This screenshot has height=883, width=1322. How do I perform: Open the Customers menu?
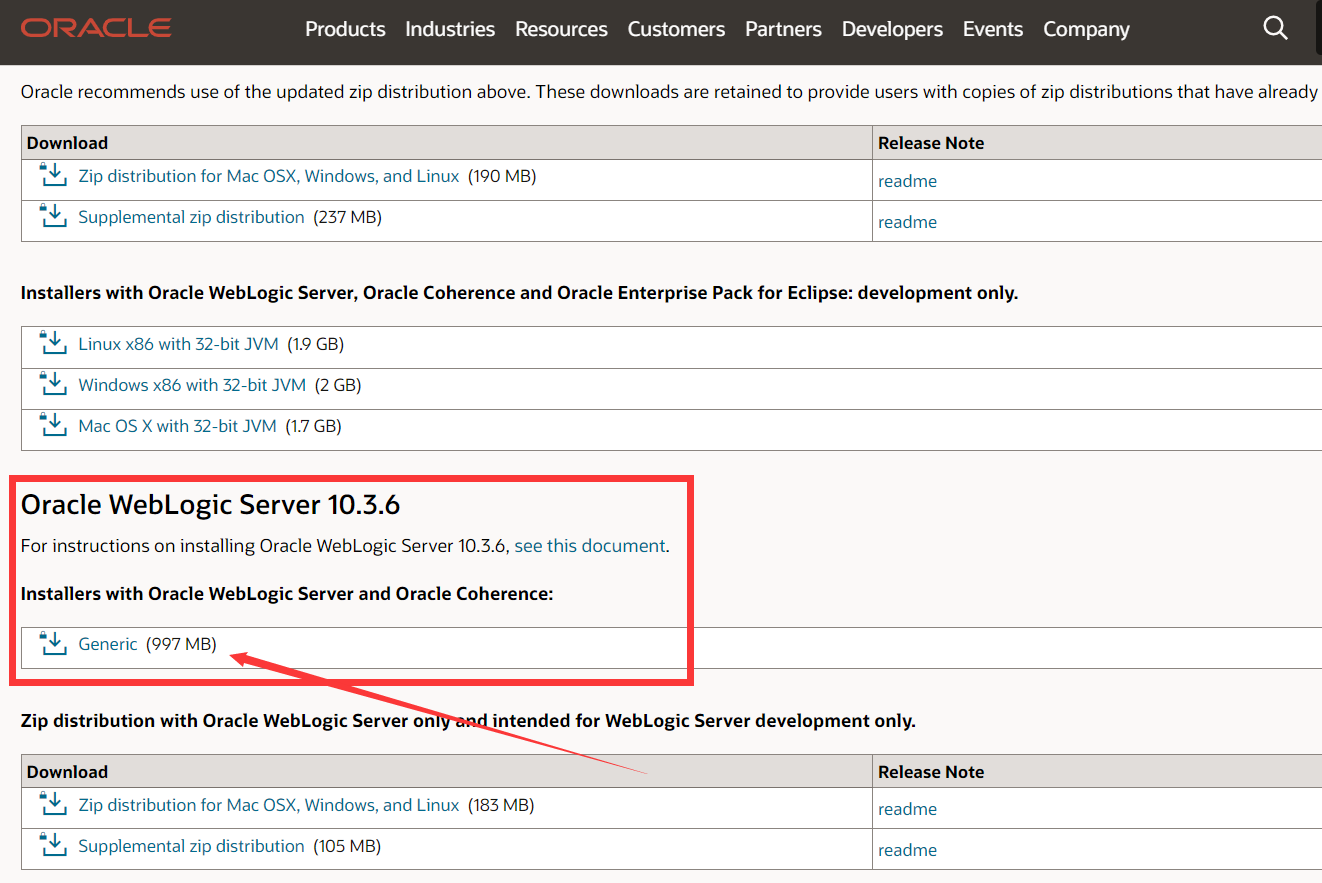[676, 29]
